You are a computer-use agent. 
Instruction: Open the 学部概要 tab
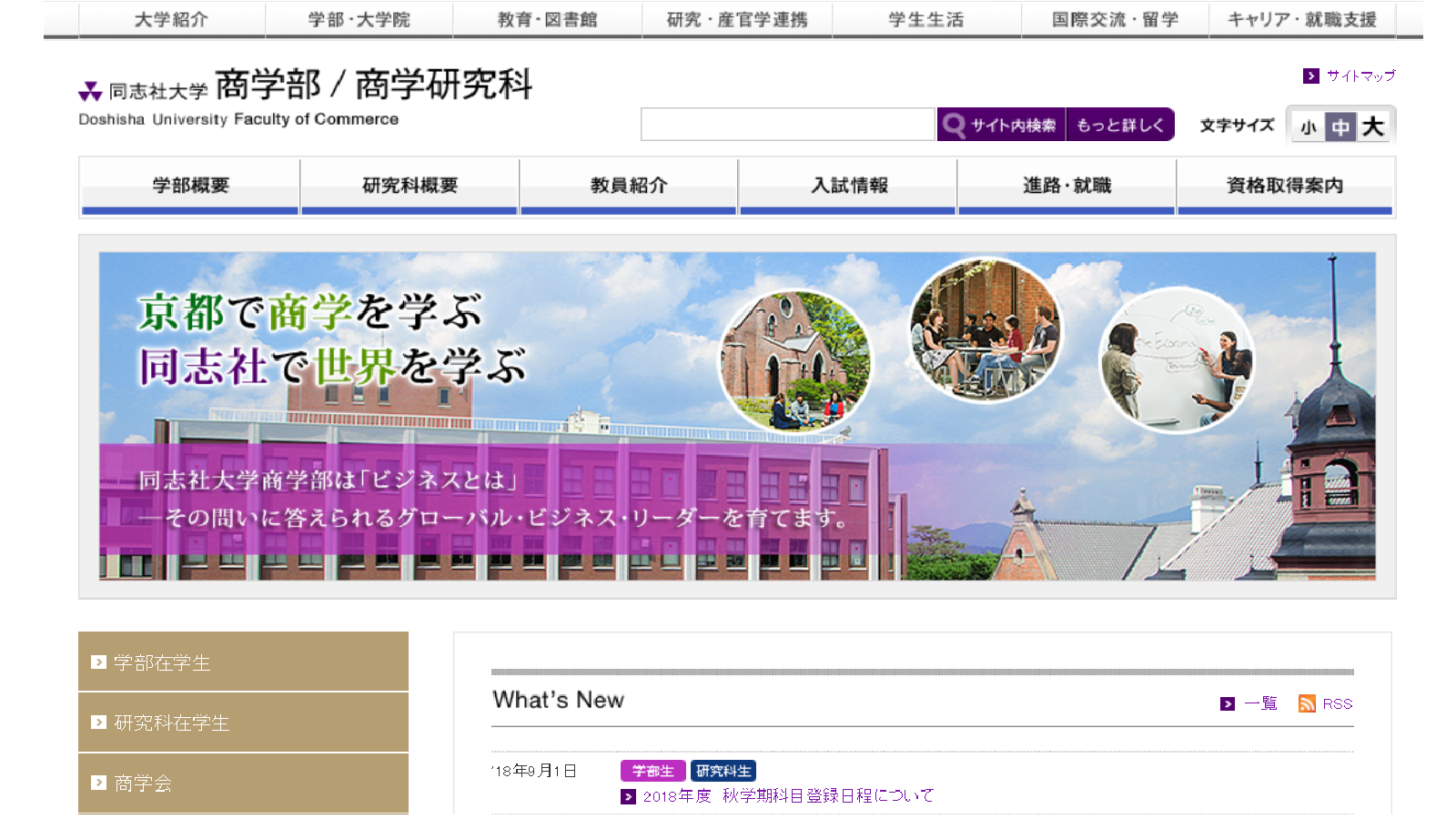[x=190, y=187]
